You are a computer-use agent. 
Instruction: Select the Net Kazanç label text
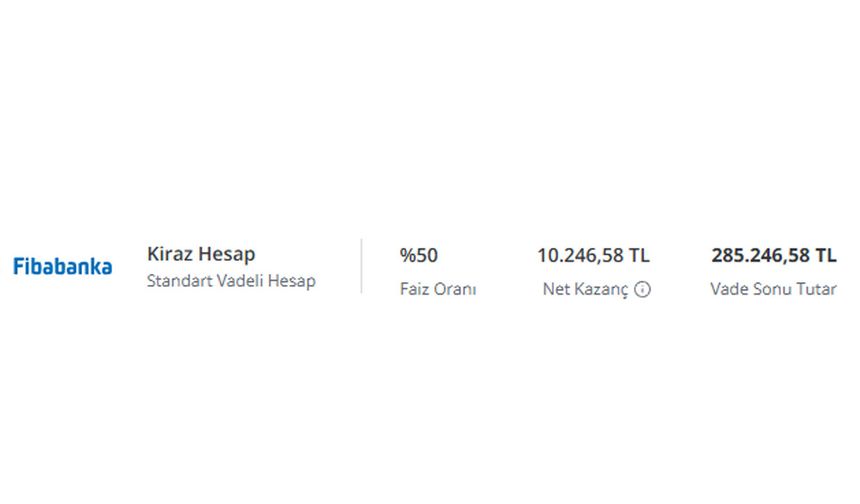click(x=585, y=289)
